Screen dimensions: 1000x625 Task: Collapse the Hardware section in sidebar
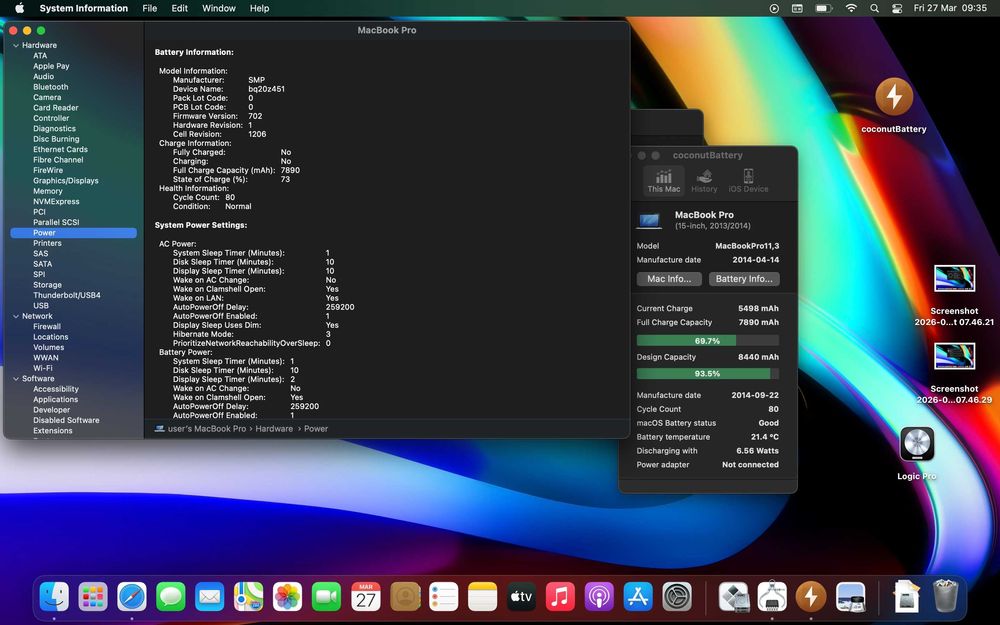pyautogui.click(x=16, y=45)
